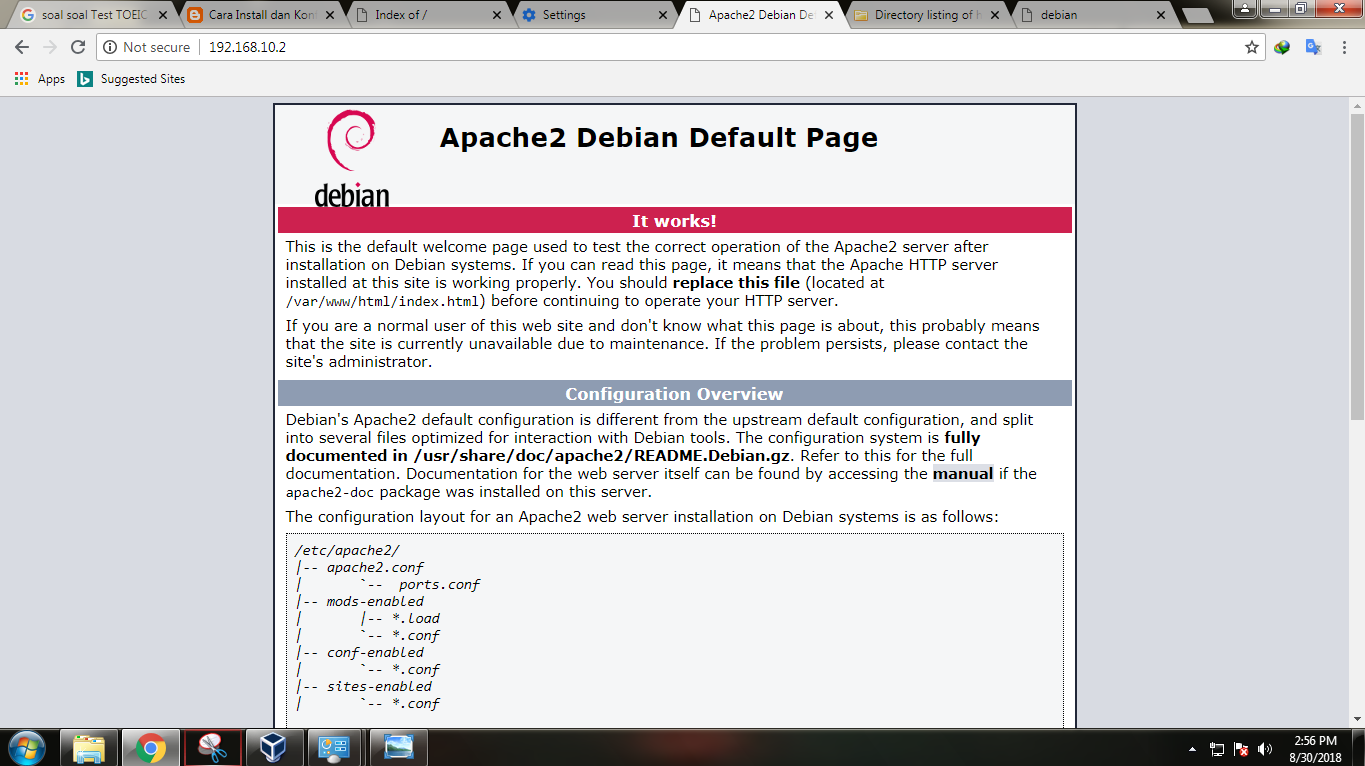Click the '/etc/apache2/' line
The height and width of the screenshot is (766, 1365).
(347, 550)
